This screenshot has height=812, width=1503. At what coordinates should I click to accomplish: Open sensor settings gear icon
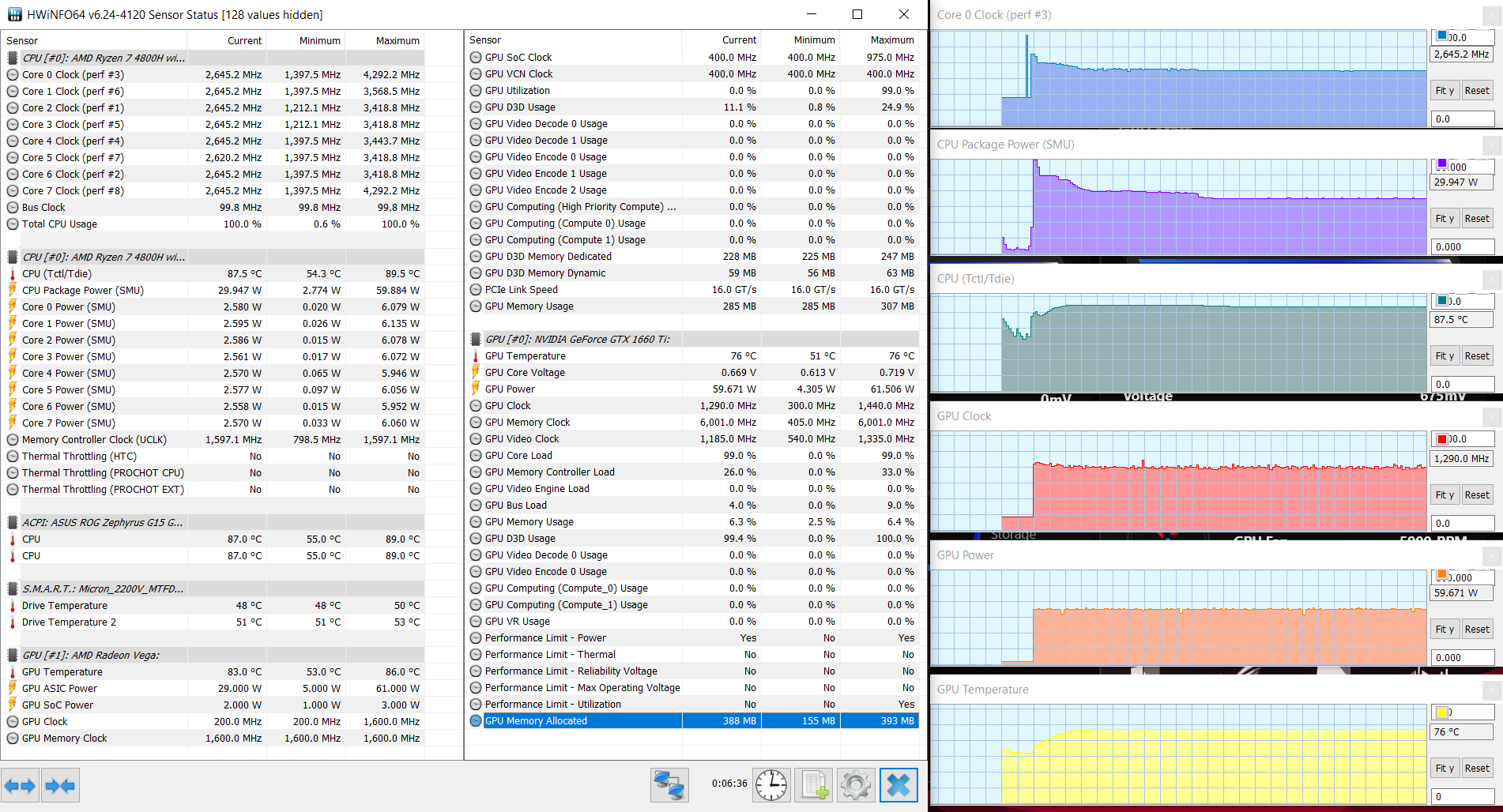[x=857, y=784]
